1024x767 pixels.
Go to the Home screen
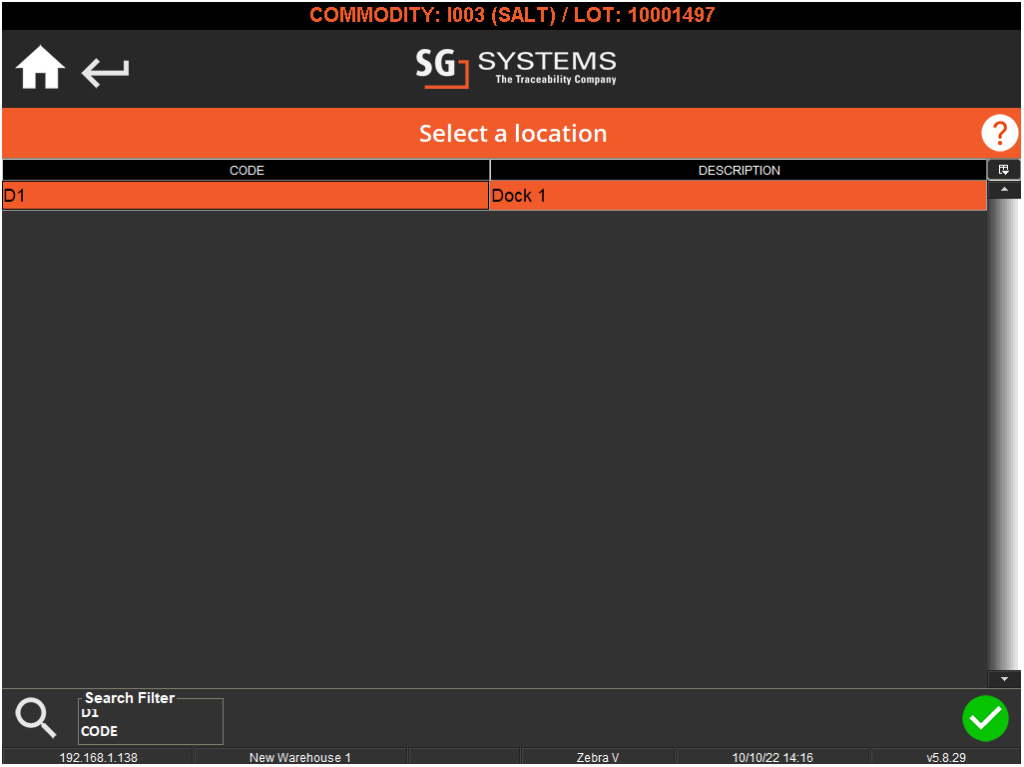tap(39, 67)
